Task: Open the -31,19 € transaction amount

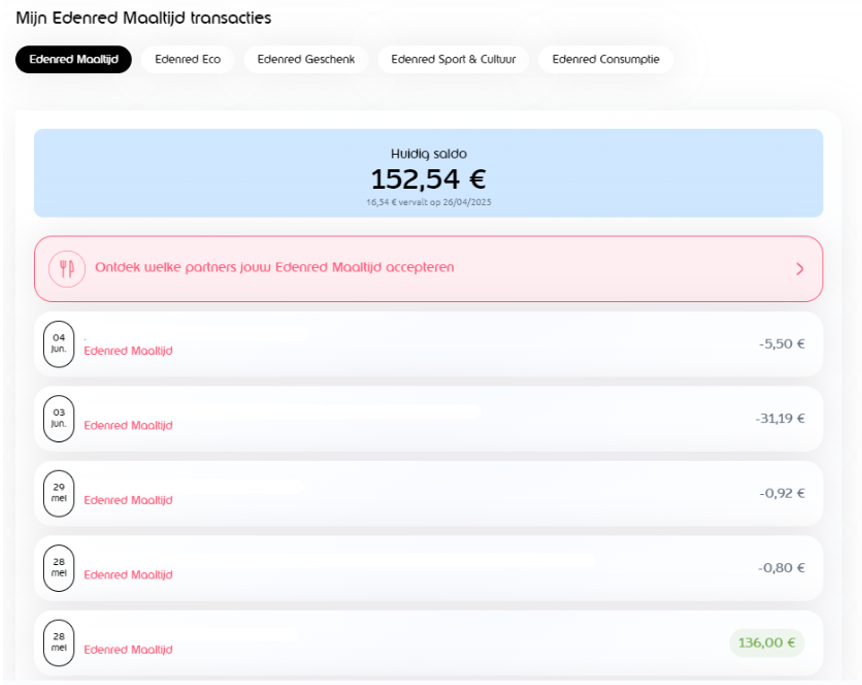Action: (780, 419)
